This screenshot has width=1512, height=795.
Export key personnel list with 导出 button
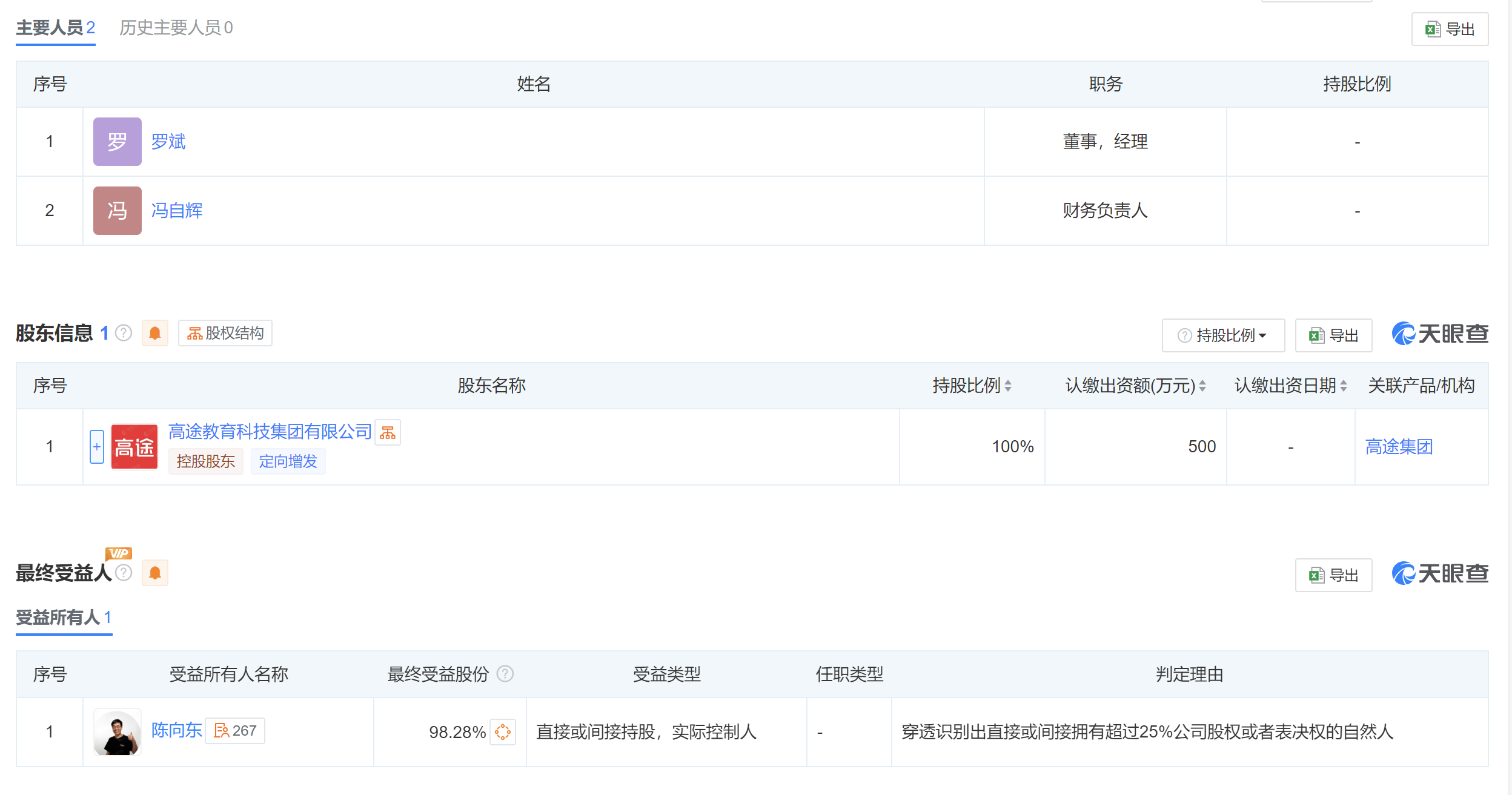coord(1450,29)
